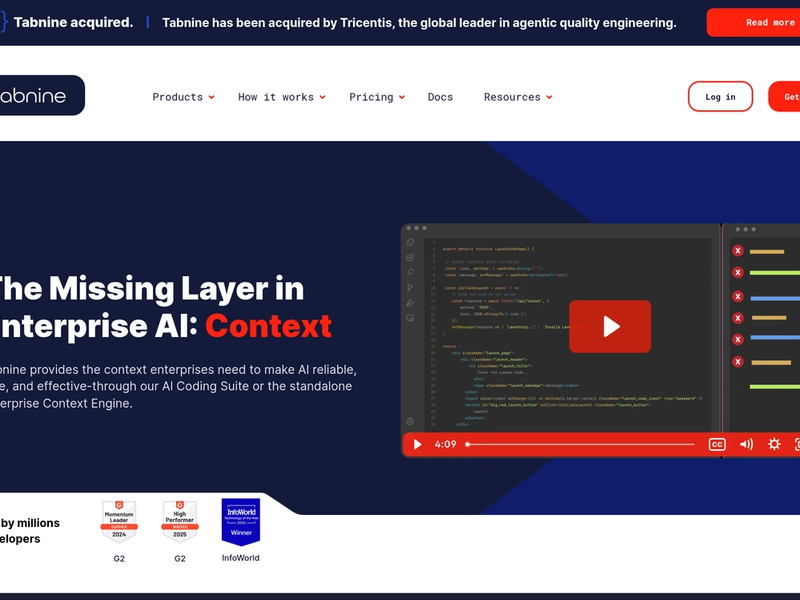
Task: Click the topmost red X error icon
Action: tap(738, 251)
